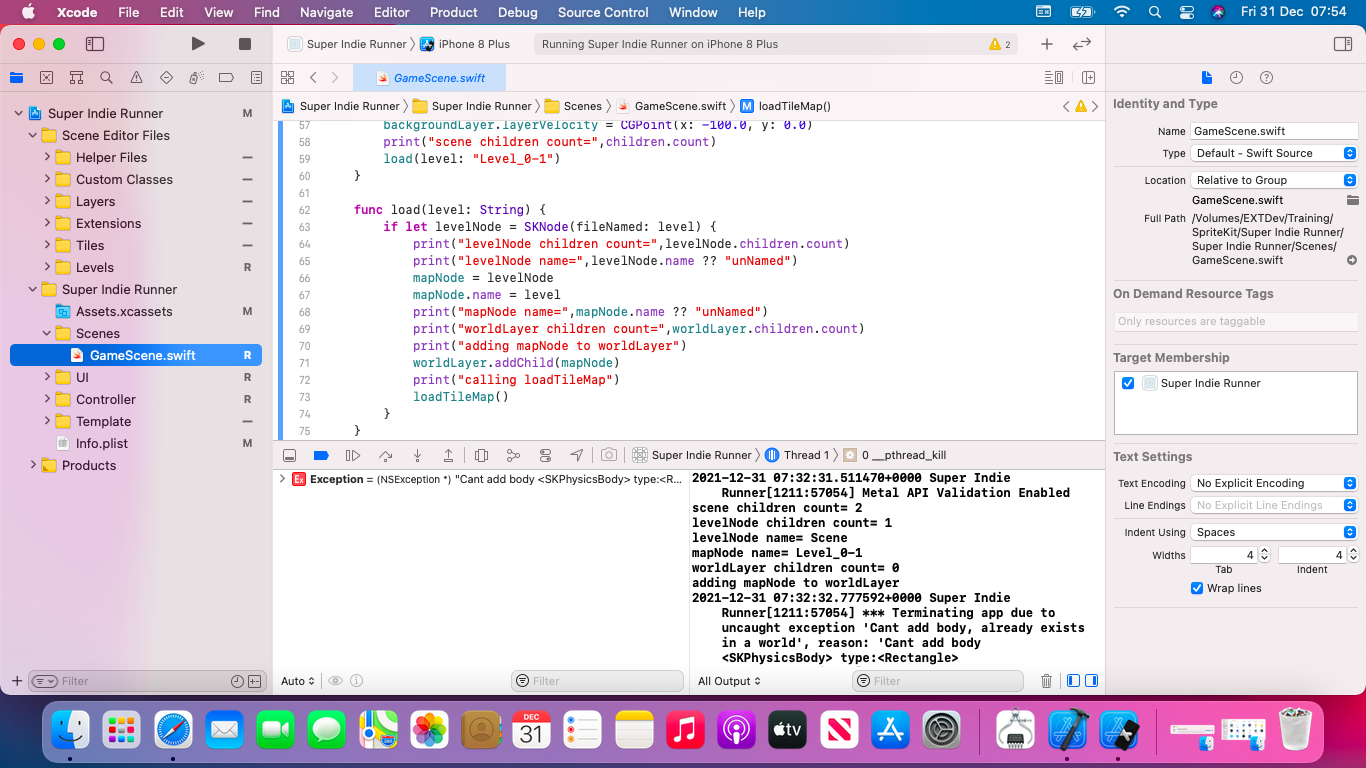
Task: Open the Find navigator magnifier icon
Action: [106, 77]
